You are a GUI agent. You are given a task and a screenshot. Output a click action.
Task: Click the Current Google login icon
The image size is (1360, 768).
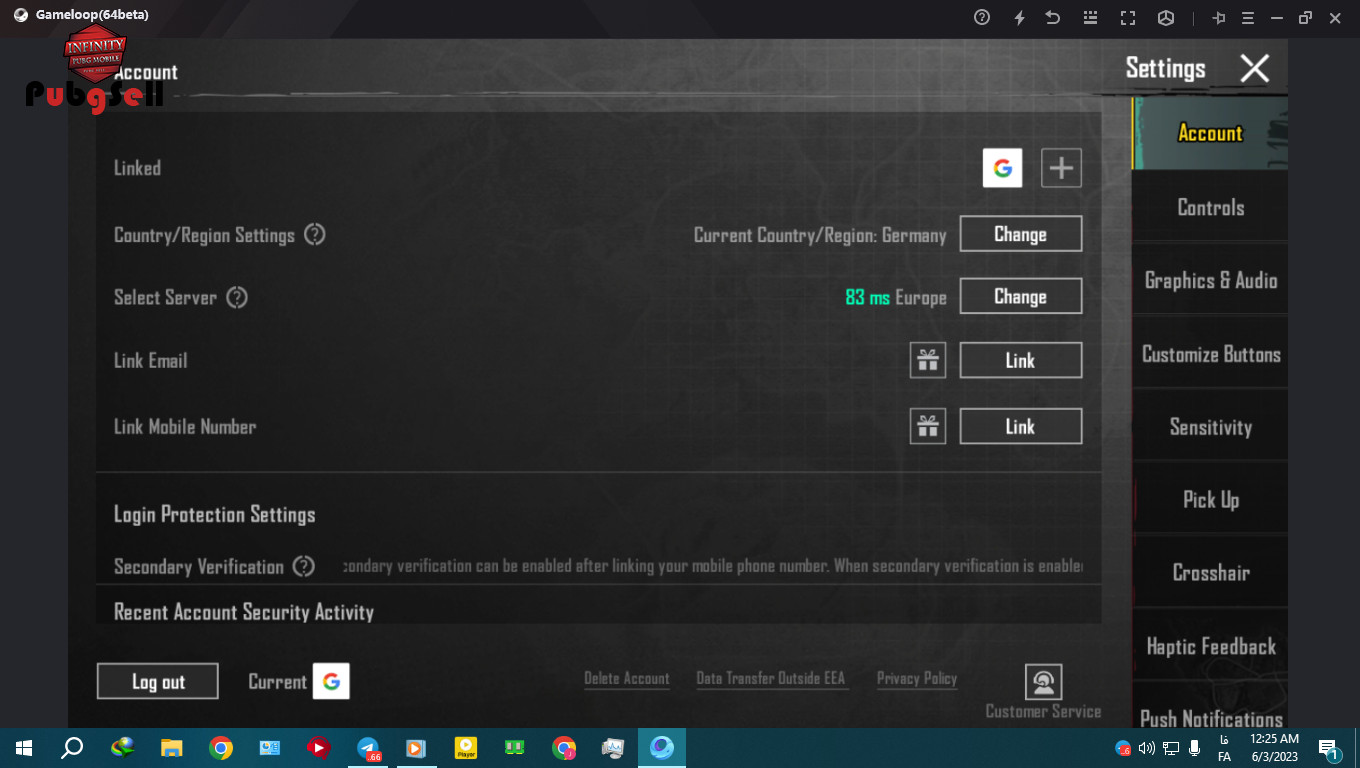click(x=331, y=681)
